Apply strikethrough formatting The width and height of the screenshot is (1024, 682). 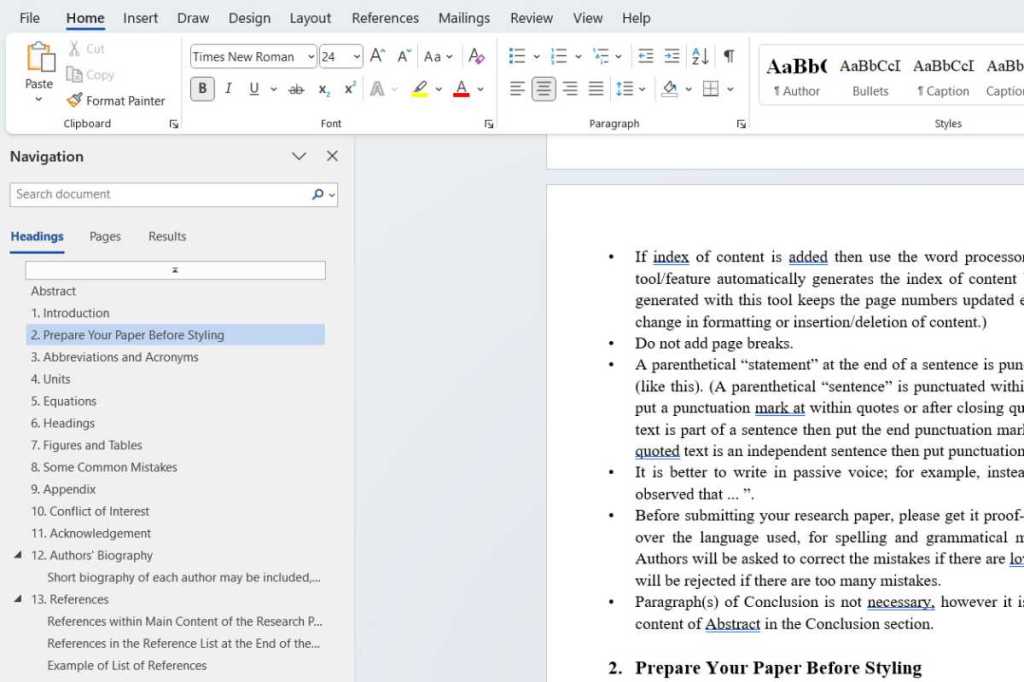[x=296, y=89]
